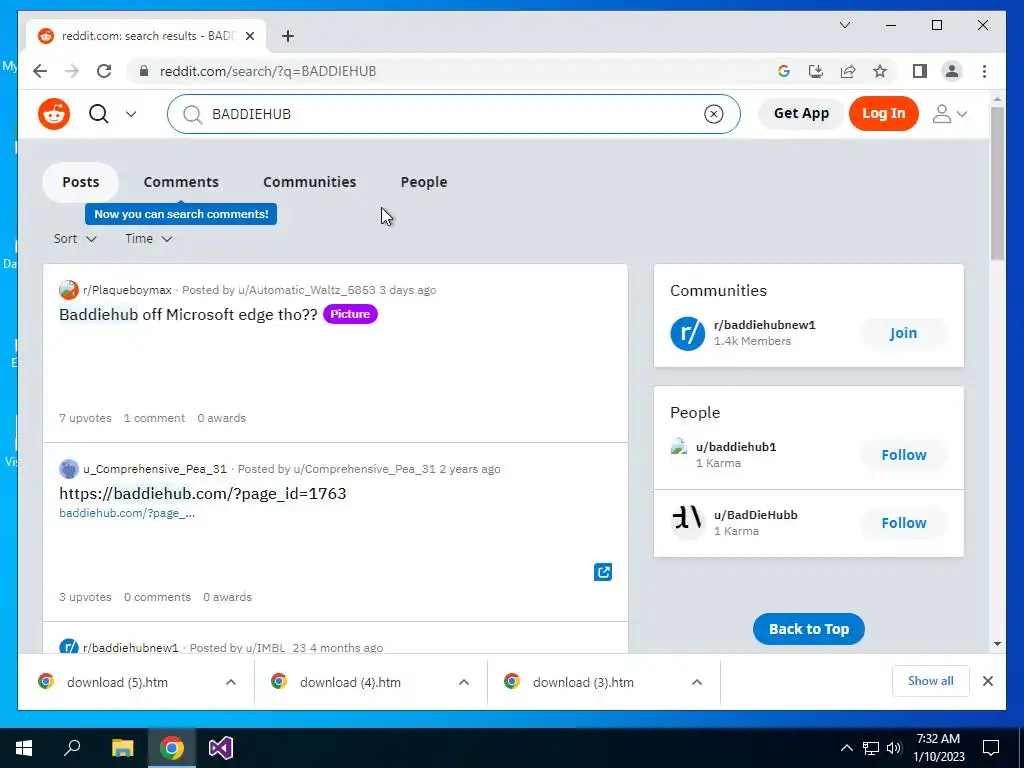1024x768 pixels.
Task: Open download (5).htm options chevron
Action: (x=231, y=682)
